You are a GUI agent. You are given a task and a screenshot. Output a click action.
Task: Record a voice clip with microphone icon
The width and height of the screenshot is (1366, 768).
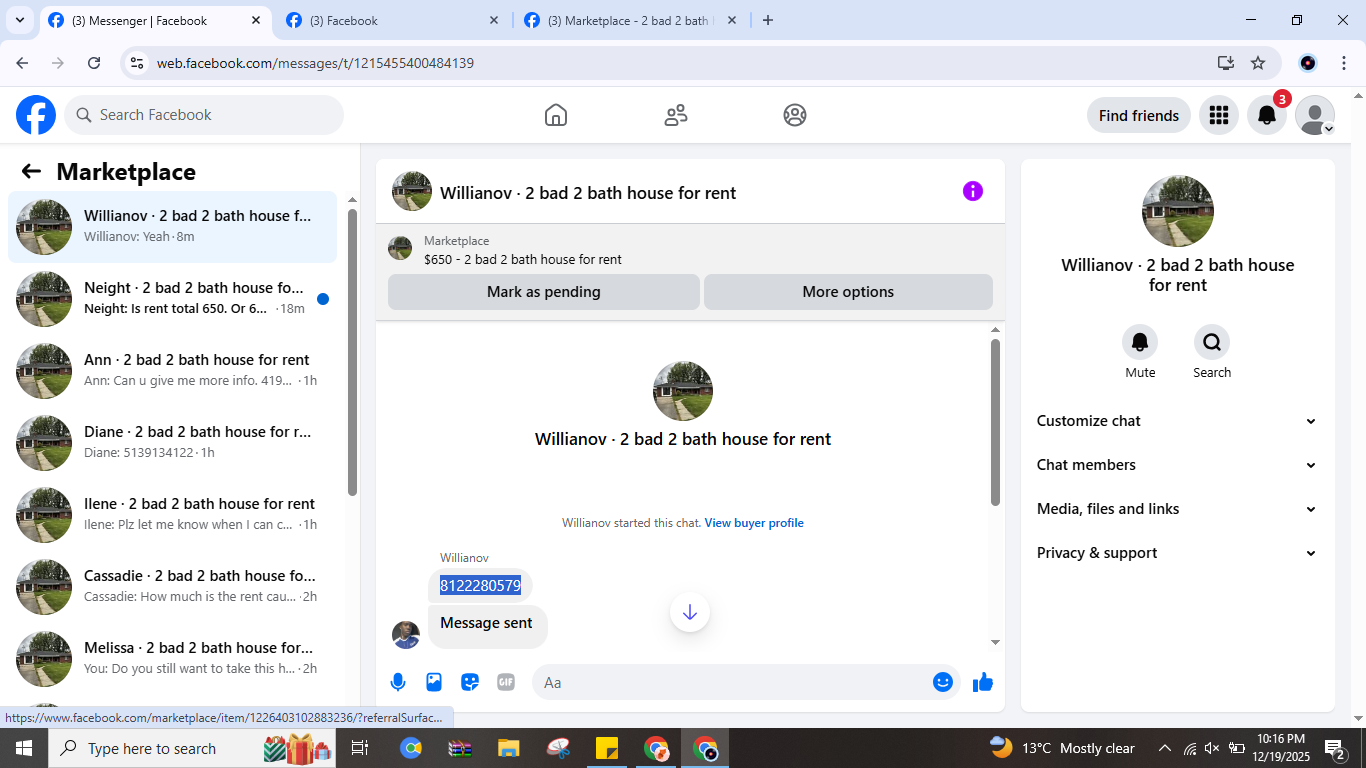398,682
